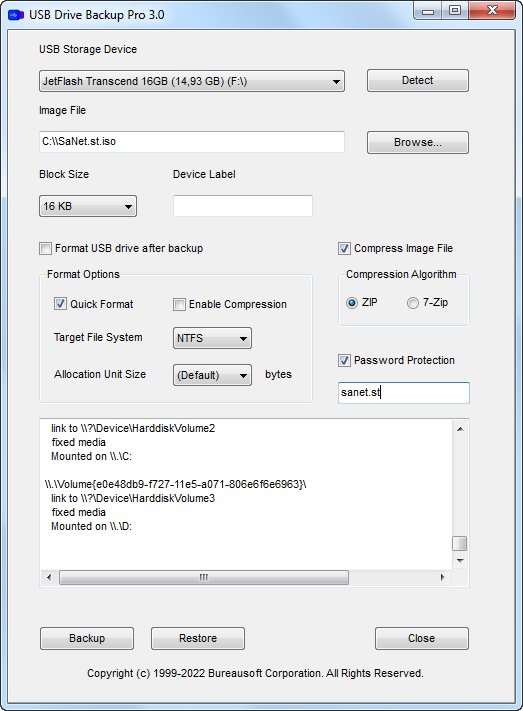Maximize the USB Drive Backup Pro window
The width and height of the screenshot is (523, 711).
pos(455,11)
